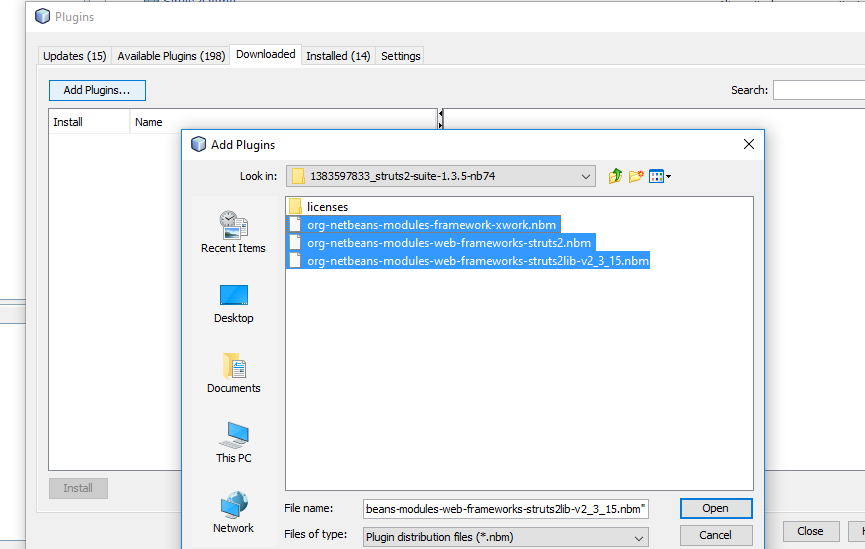
Task: Click the Open button
Action: coord(716,508)
